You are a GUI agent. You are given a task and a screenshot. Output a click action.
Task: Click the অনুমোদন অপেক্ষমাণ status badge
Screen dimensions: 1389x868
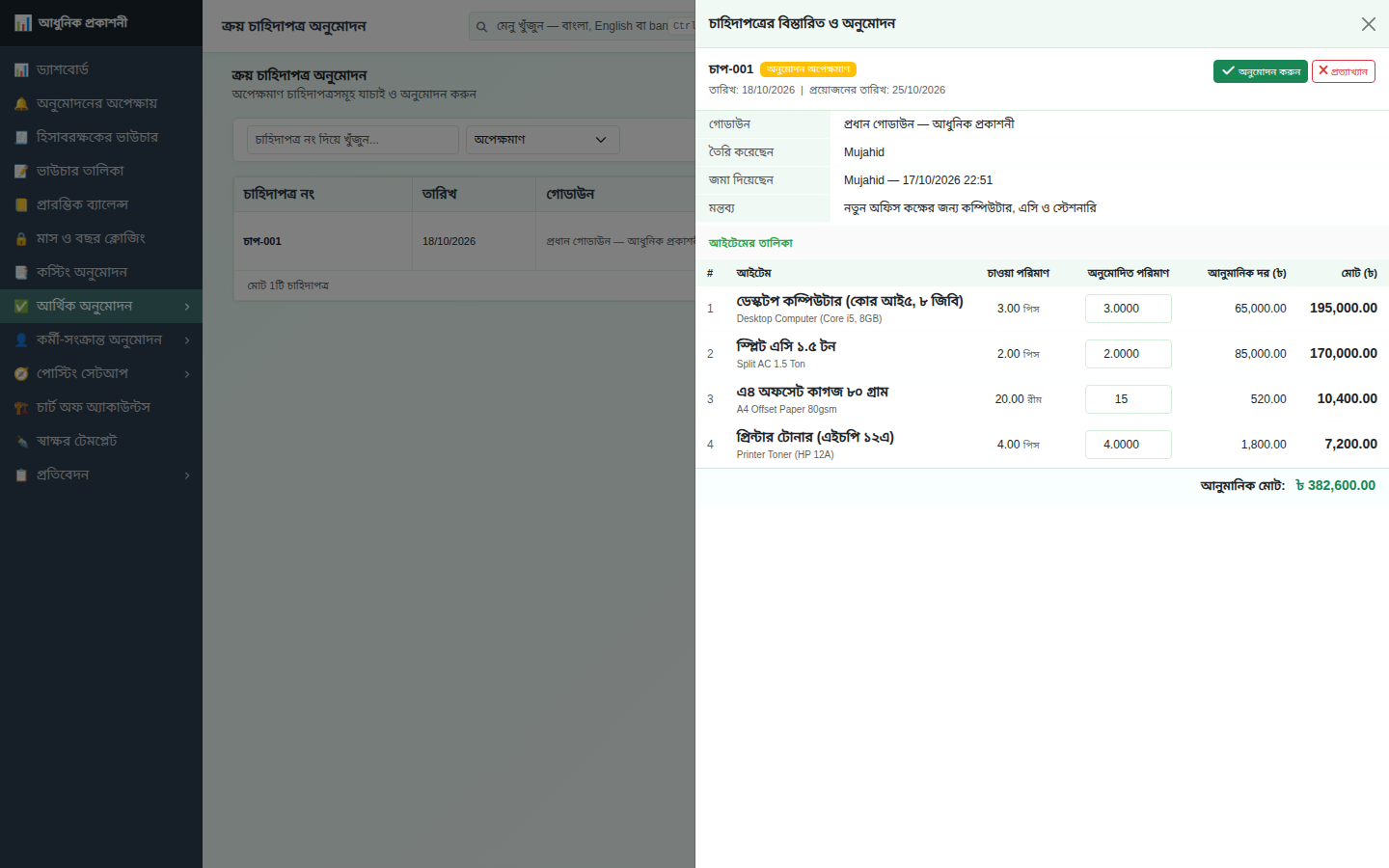click(807, 69)
